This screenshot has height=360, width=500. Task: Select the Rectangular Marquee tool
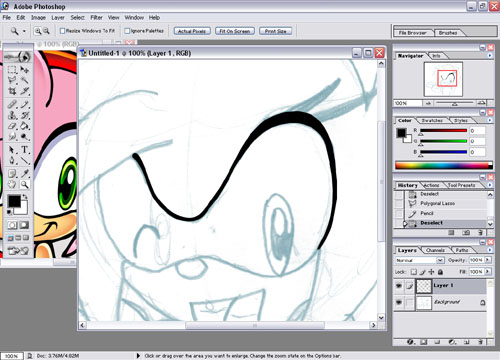[12, 70]
